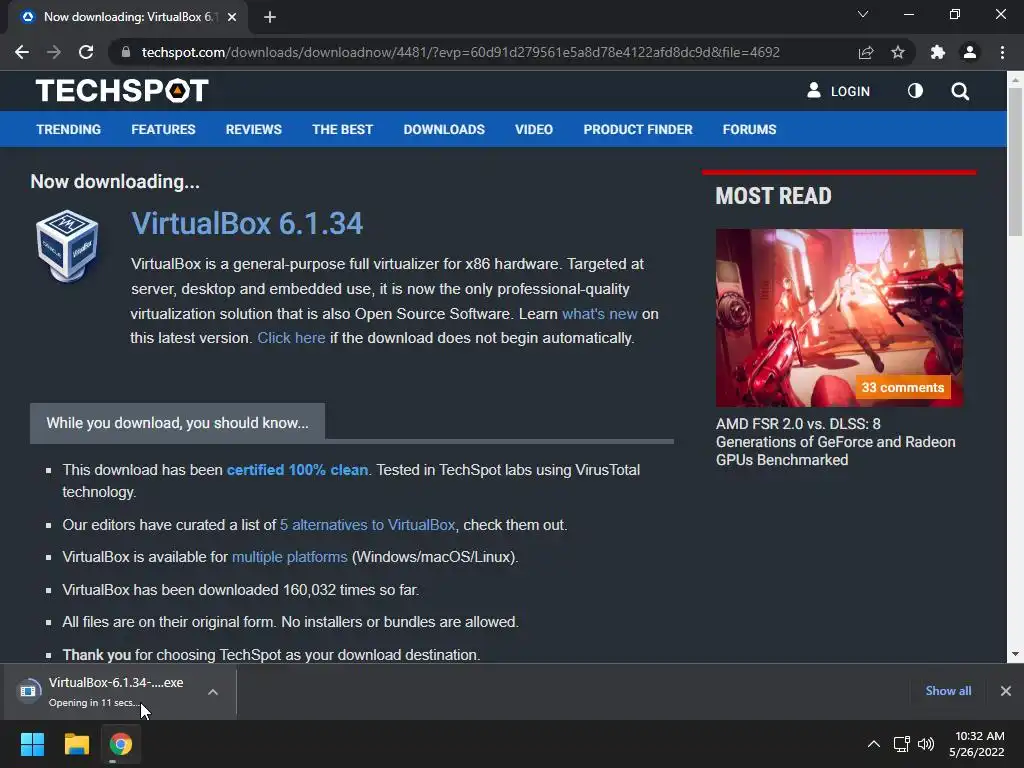Open the VIDEO menu item

click(534, 129)
